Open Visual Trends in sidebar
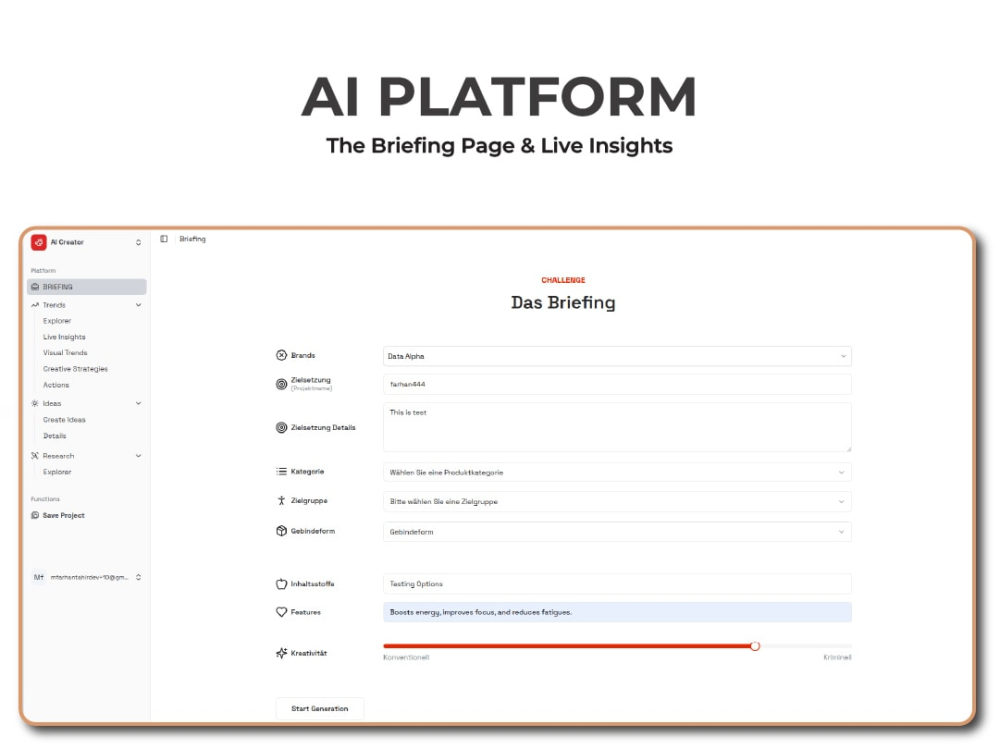The width and height of the screenshot is (1000, 749). [65, 353]
